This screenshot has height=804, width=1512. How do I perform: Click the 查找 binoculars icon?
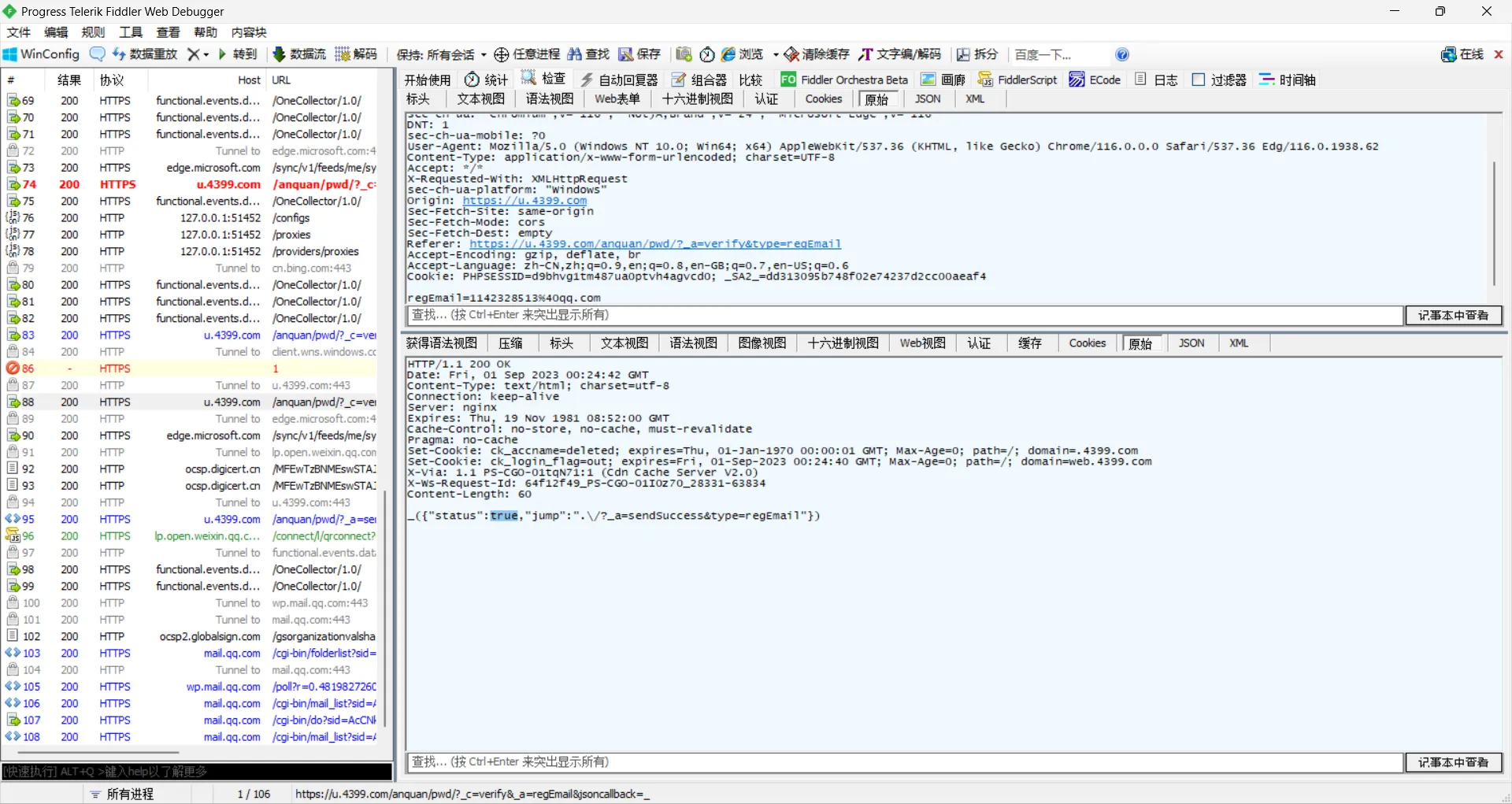coord(575,54)
